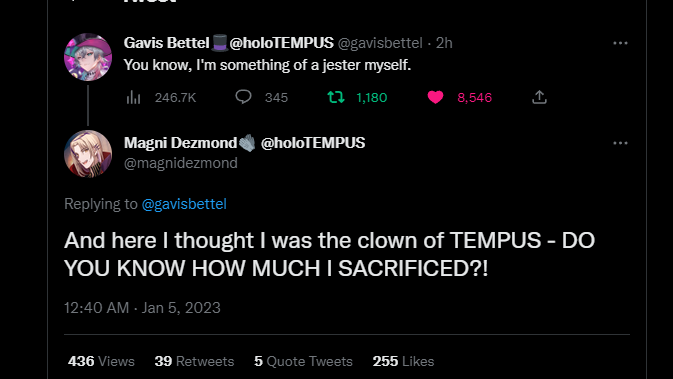Open view analytics icon on Gavis tweet

(x=133, y=97)
